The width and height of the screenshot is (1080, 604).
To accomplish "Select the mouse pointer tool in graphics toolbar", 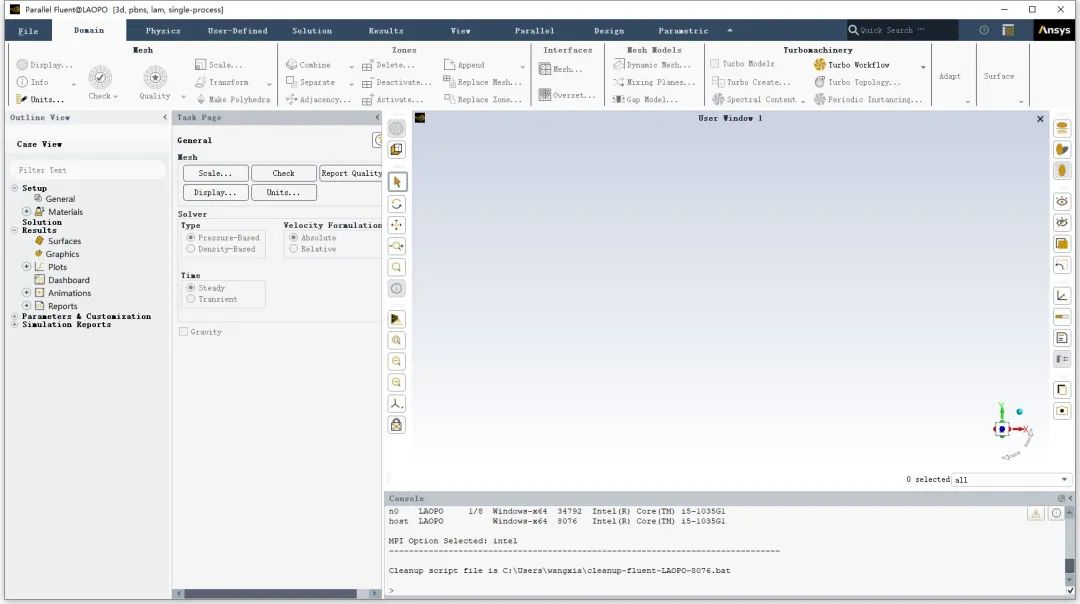I will click(x=397, y=182).
